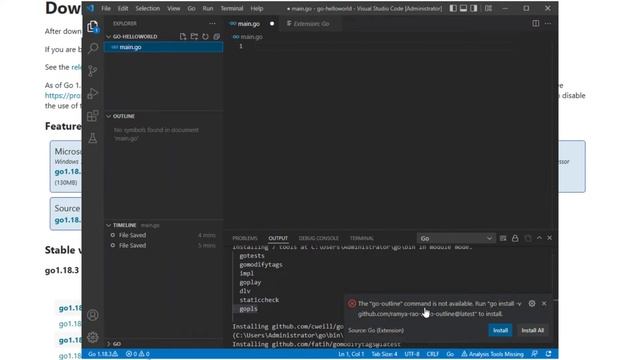640x360 pixels.
Task: Open the Edit menu
Action: (x=122, y=8)
